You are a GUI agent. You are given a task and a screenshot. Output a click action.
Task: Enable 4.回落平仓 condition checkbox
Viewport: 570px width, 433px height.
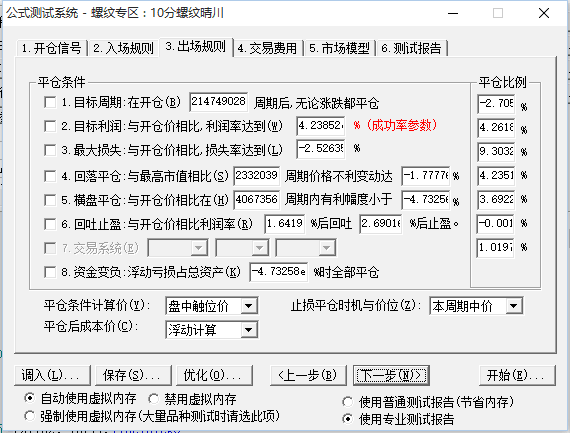pos(50,176)
